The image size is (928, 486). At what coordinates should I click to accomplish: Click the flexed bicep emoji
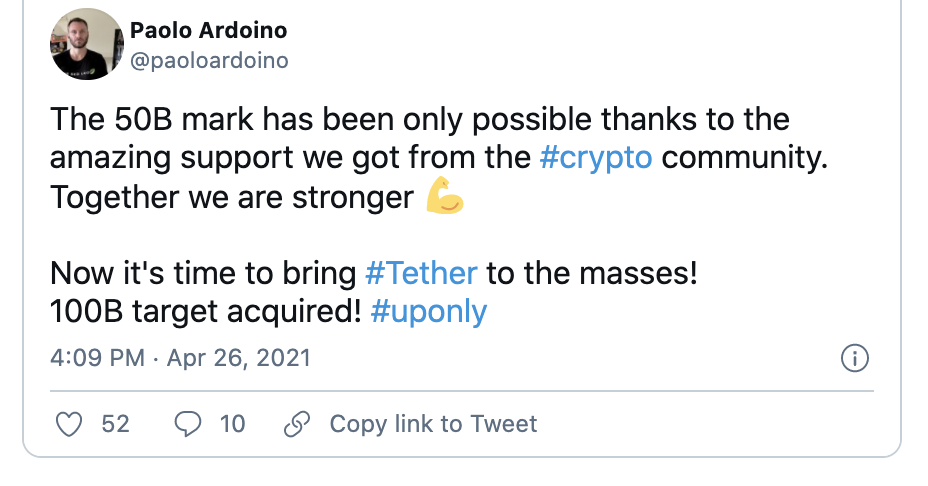coord(445,196)
